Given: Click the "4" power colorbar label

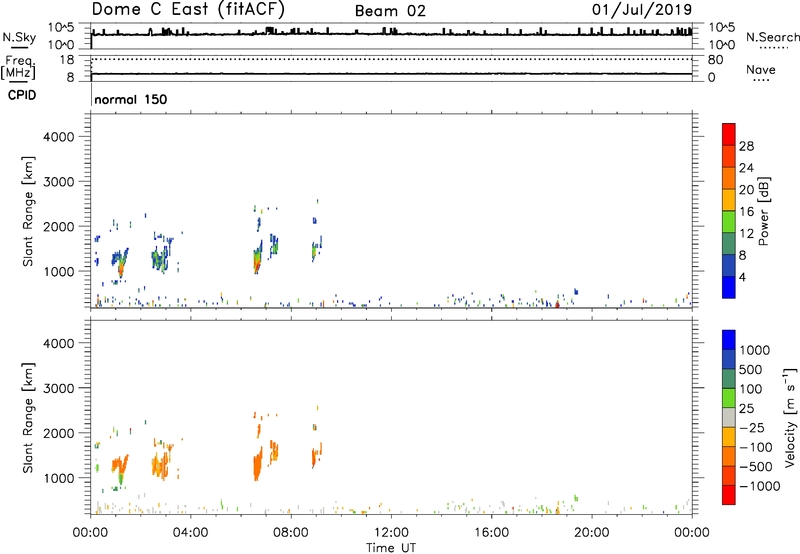Looking at the screenshot, I should (x=742, y=277).
